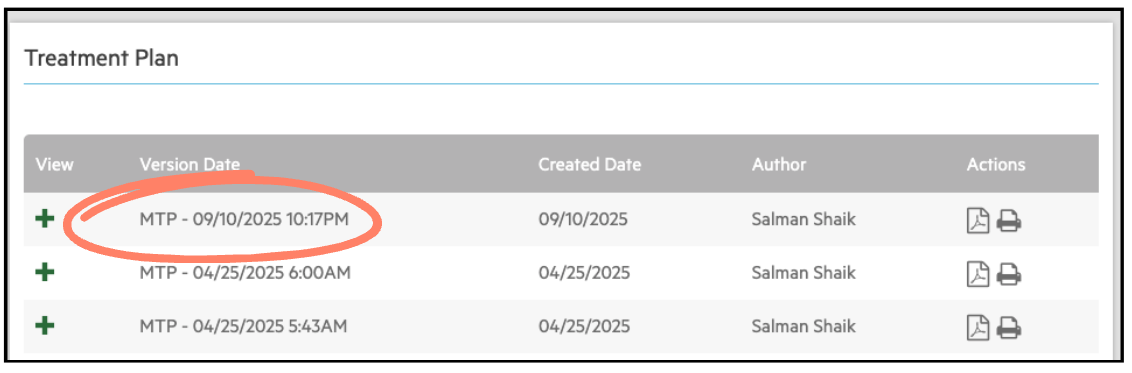1132x373 pixels.
Task: Open PDF for 09/10/2025 10:17PM plan
Action: pos(978,221)
